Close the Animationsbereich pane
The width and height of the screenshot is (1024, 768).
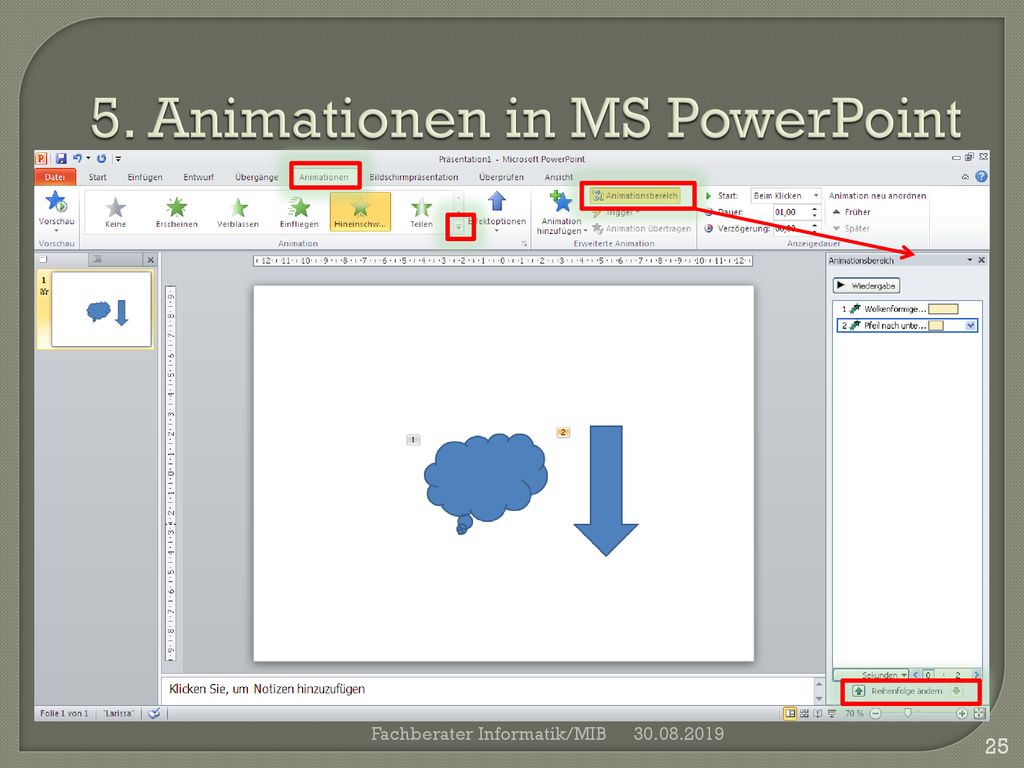tap(981, 260)
